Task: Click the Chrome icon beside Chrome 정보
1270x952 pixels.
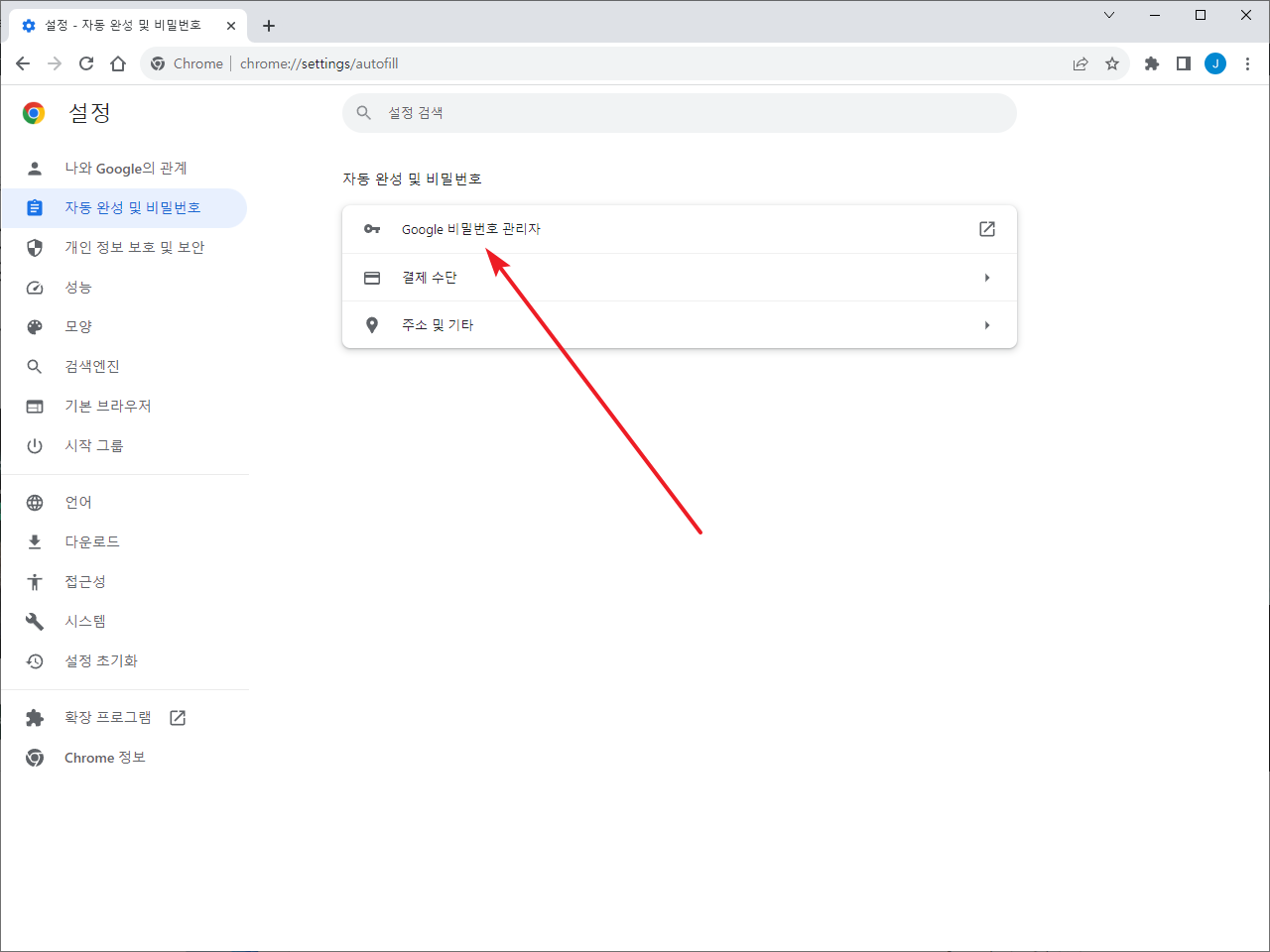Action: (x=35, y=758)
